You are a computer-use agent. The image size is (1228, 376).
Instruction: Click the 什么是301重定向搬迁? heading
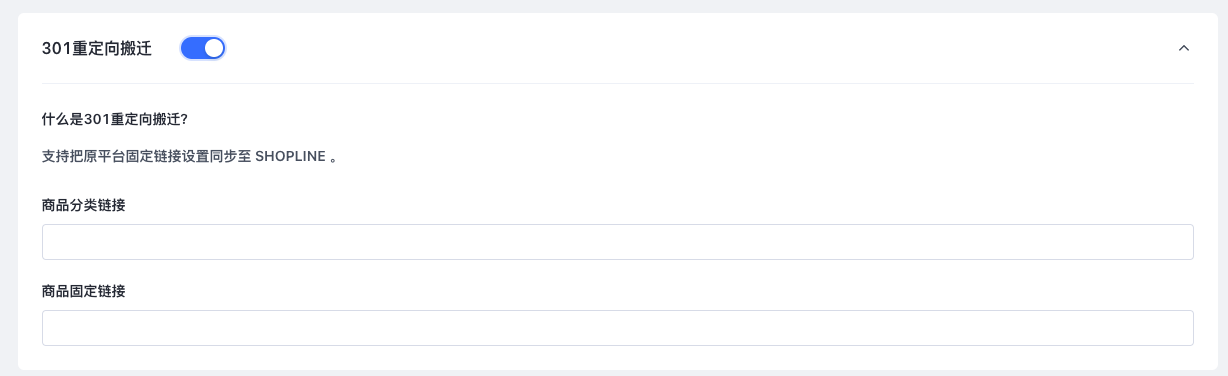click(x=115, y=119)
